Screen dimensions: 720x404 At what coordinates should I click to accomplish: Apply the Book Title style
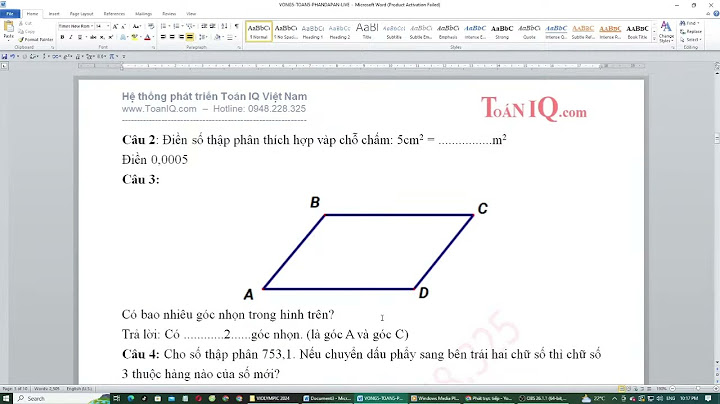pyautogui.click(x=637, y=31)
